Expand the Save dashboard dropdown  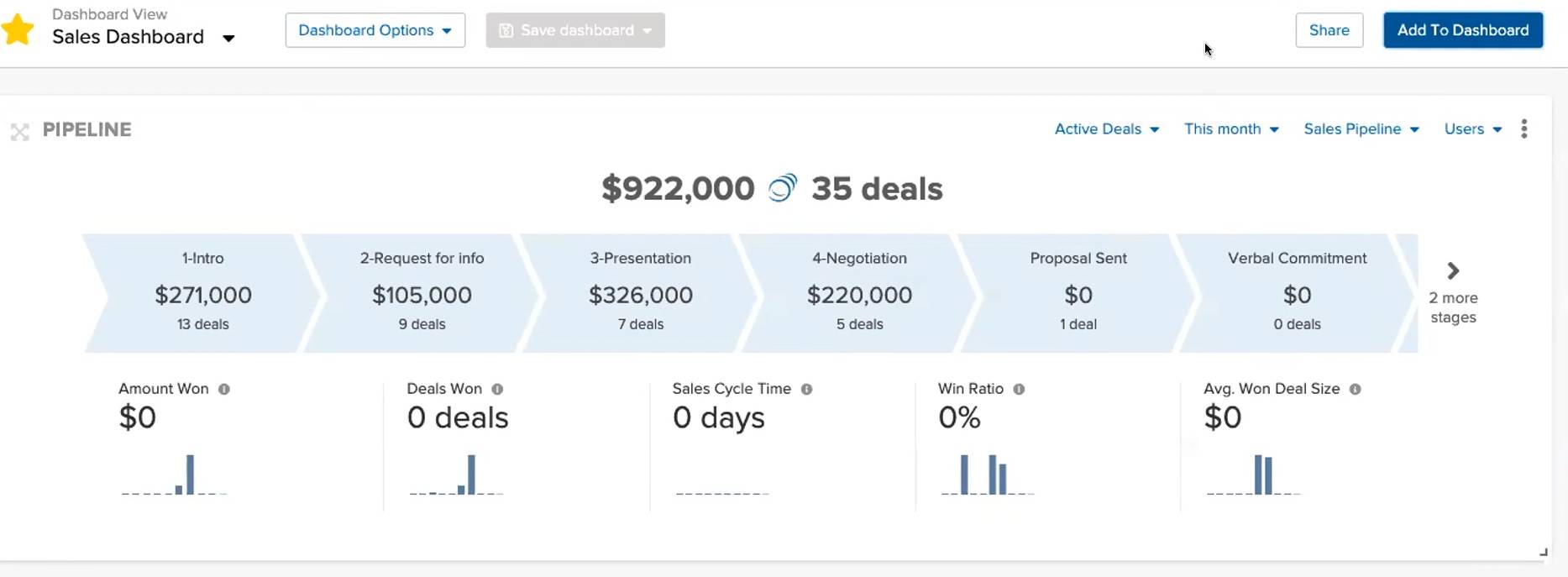coord(647,31)
